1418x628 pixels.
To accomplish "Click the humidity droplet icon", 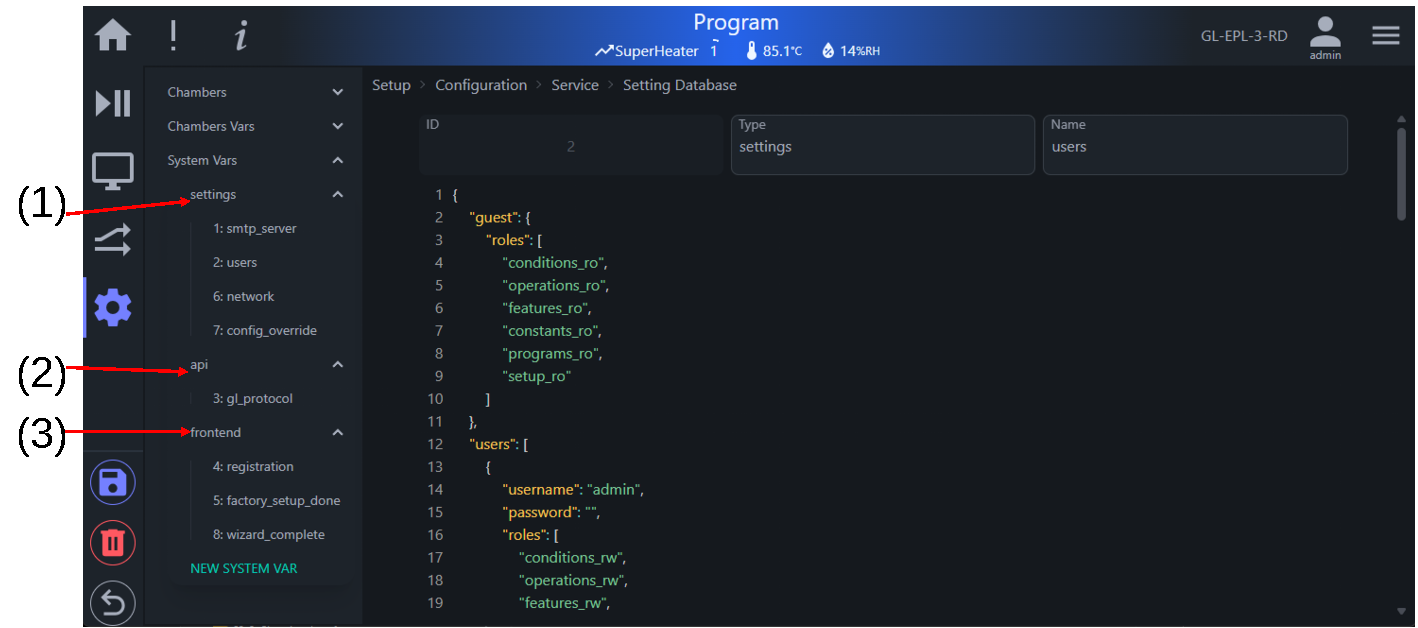I will coord(828,51).
